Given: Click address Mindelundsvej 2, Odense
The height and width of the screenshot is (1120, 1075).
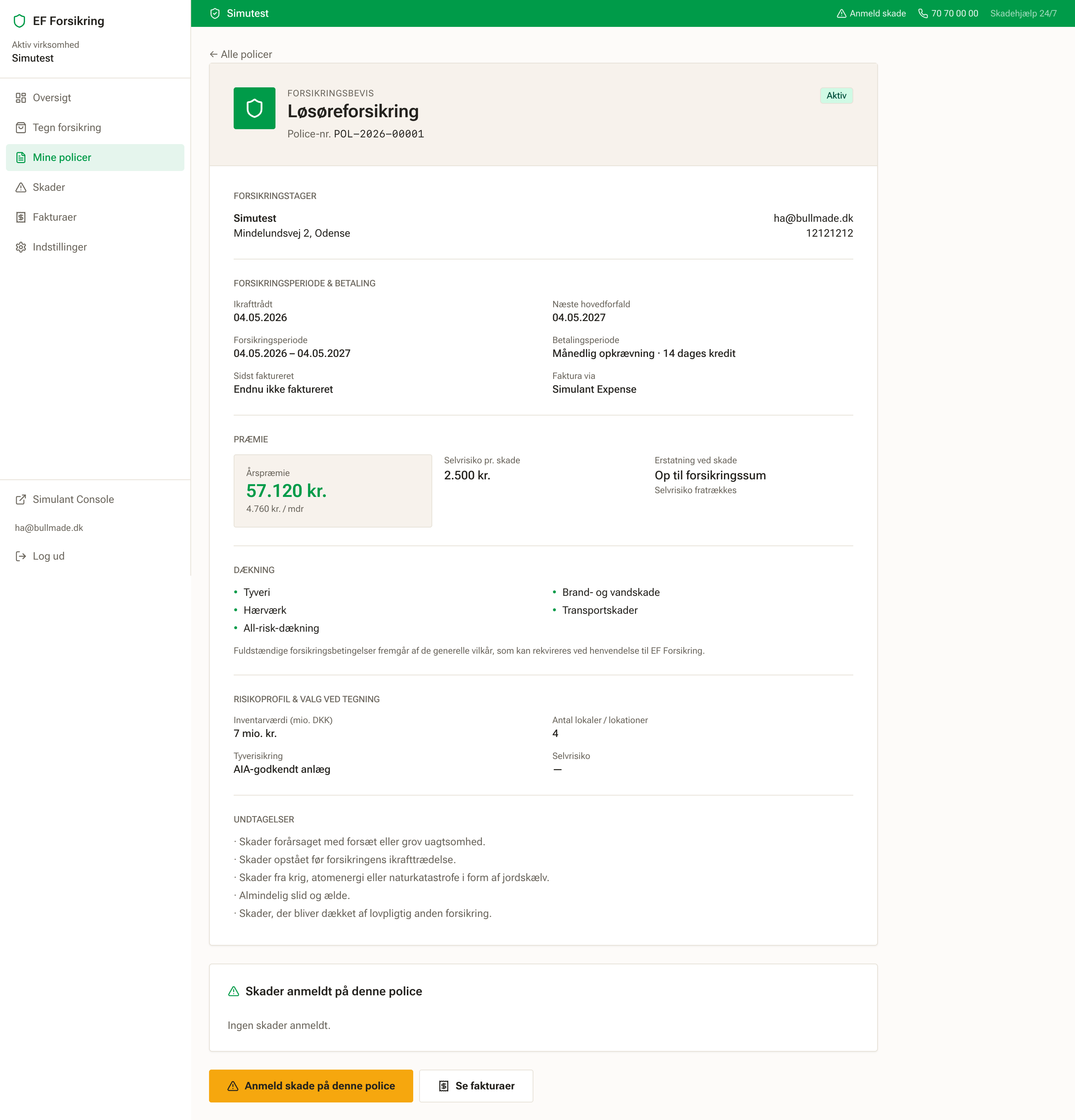Looking at the screenshot, I should (292, 233).
